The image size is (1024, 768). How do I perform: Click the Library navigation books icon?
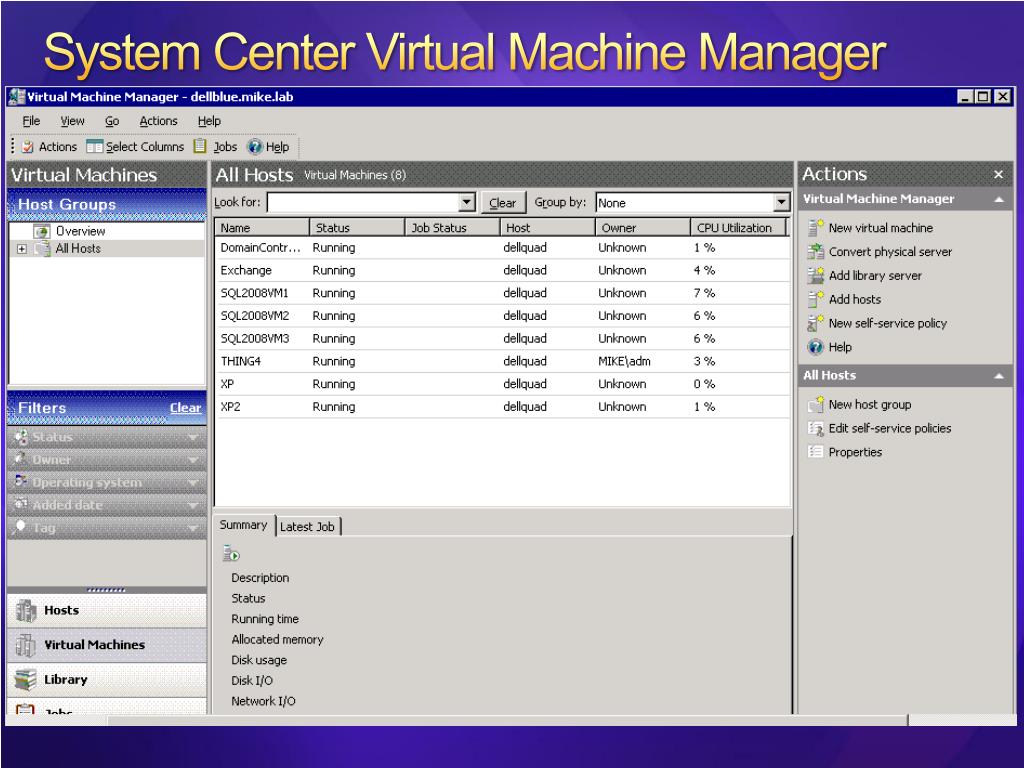pos(26,679)
